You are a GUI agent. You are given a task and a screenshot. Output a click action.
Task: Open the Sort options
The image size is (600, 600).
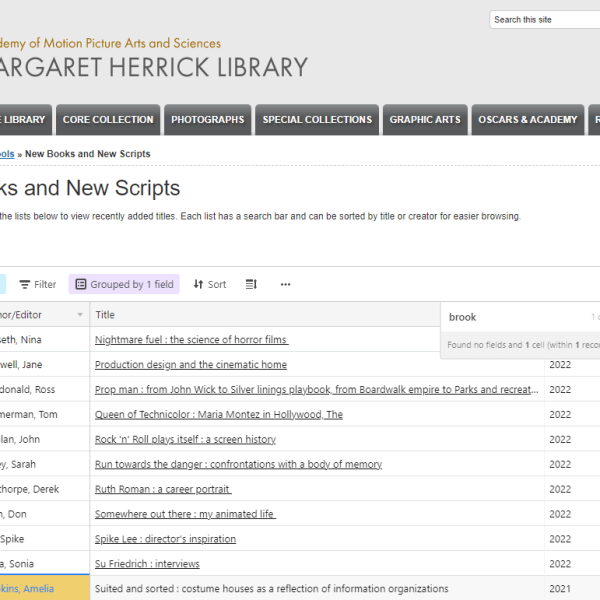(210, 285)
